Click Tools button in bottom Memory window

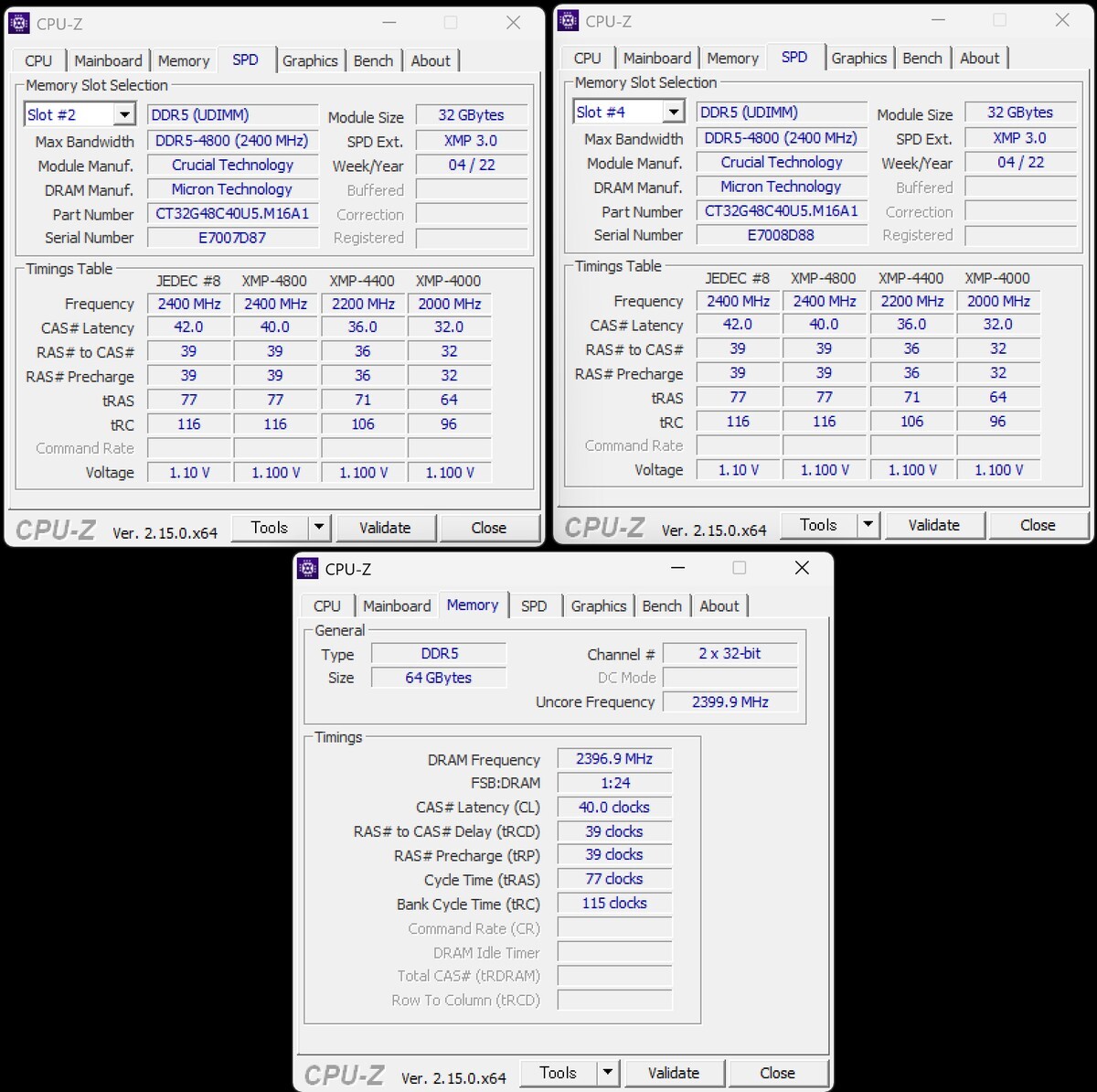point(558,1072)
